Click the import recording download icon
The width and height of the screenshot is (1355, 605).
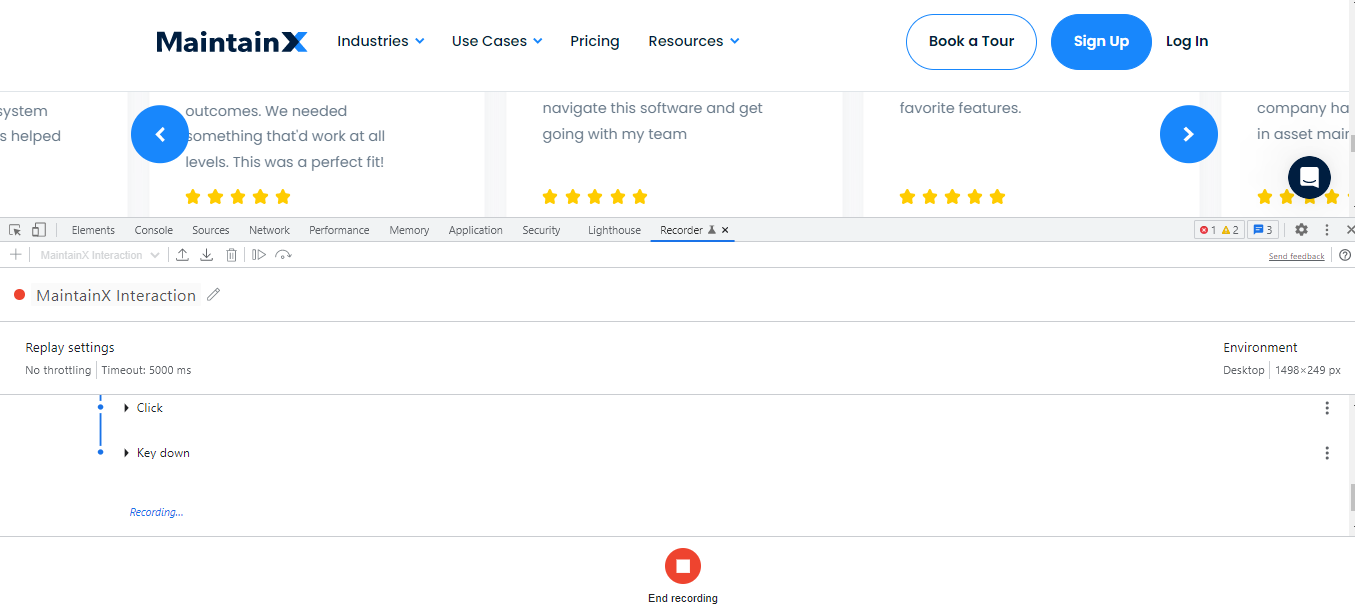(207, 255)
